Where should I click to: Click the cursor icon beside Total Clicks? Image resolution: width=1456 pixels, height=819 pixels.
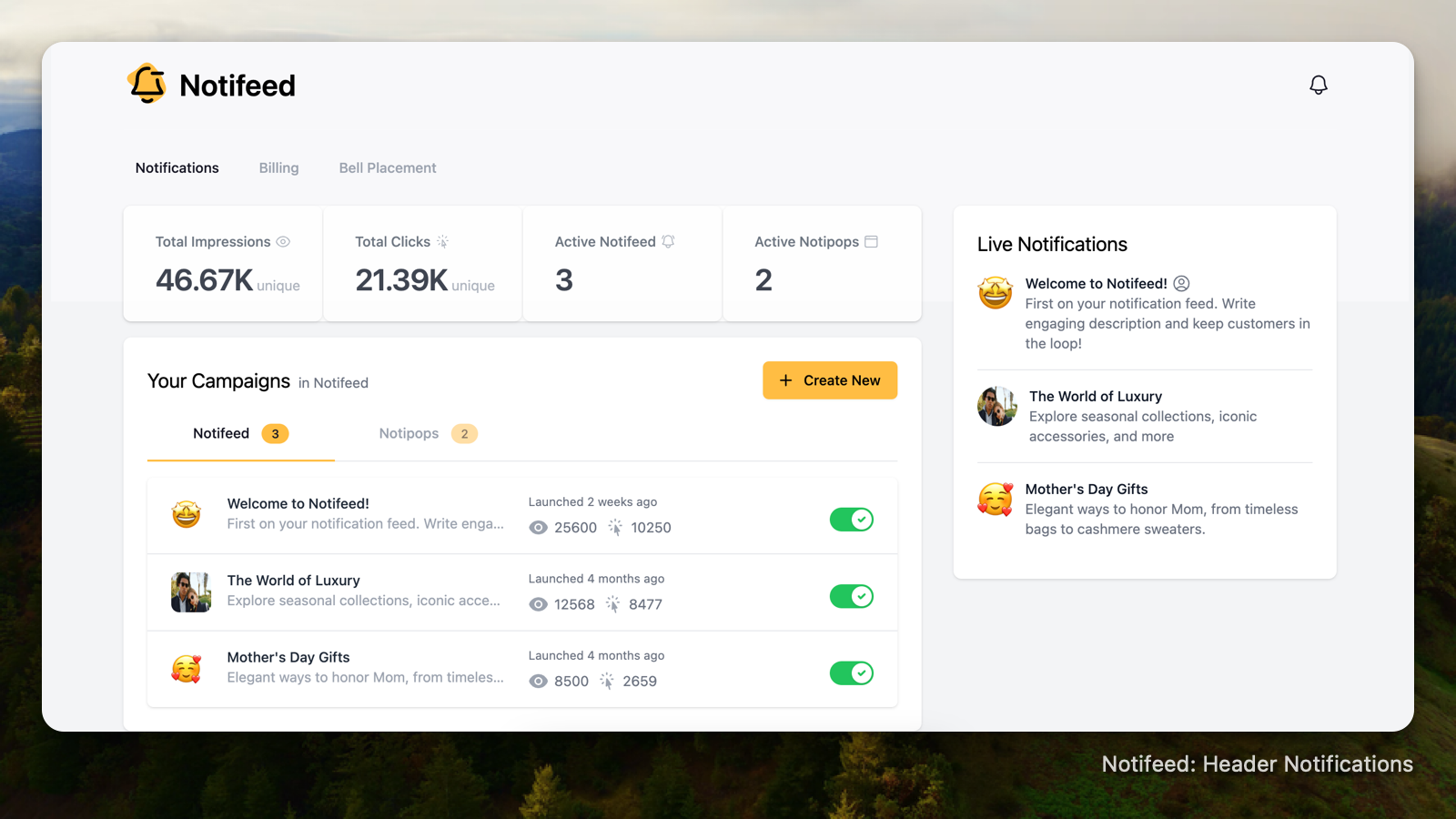click(x=442, y=241)
